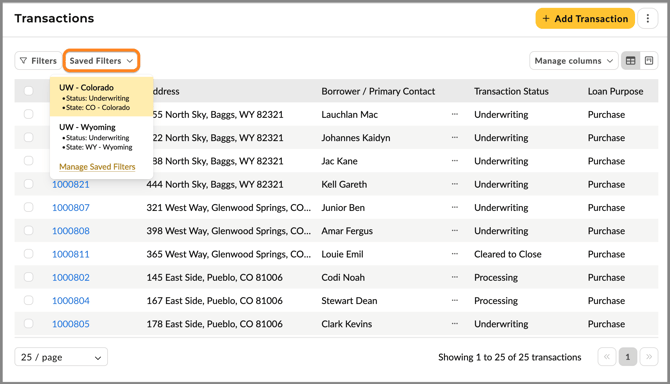Click ellipsis icon in Louie Emil row

point(455,254)
